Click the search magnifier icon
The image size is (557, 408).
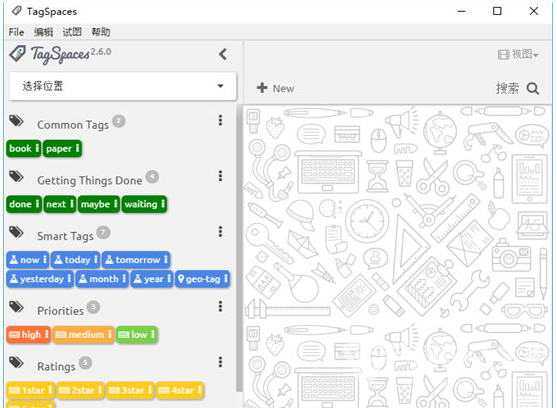(x=533, y=88)
